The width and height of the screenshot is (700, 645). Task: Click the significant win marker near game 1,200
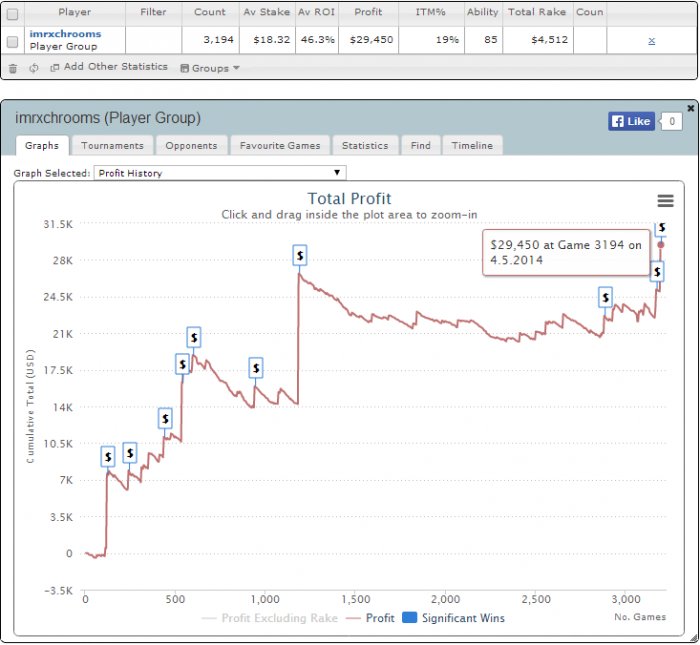pyautogui.click(x=300, y=256)
